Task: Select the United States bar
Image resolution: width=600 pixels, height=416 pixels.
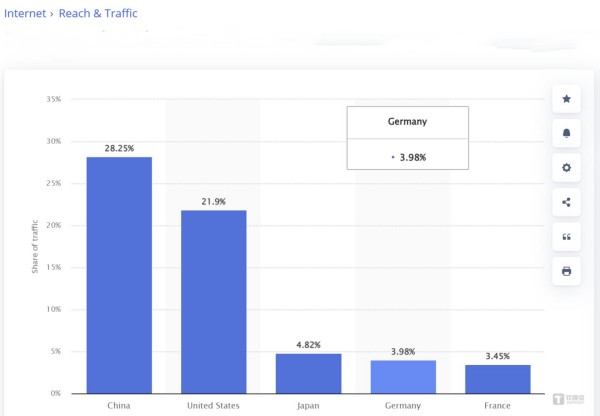Action: click(214, 302)
